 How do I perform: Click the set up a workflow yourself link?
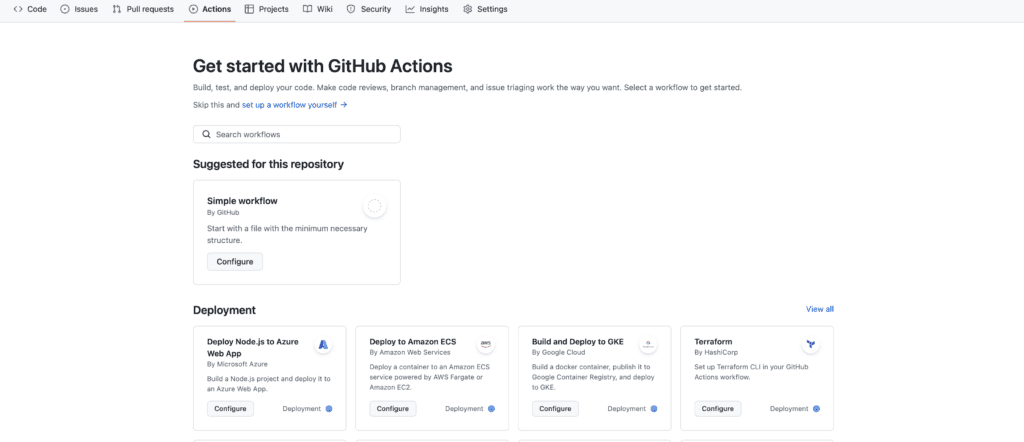pyautogui.click(x=295, y=104)
